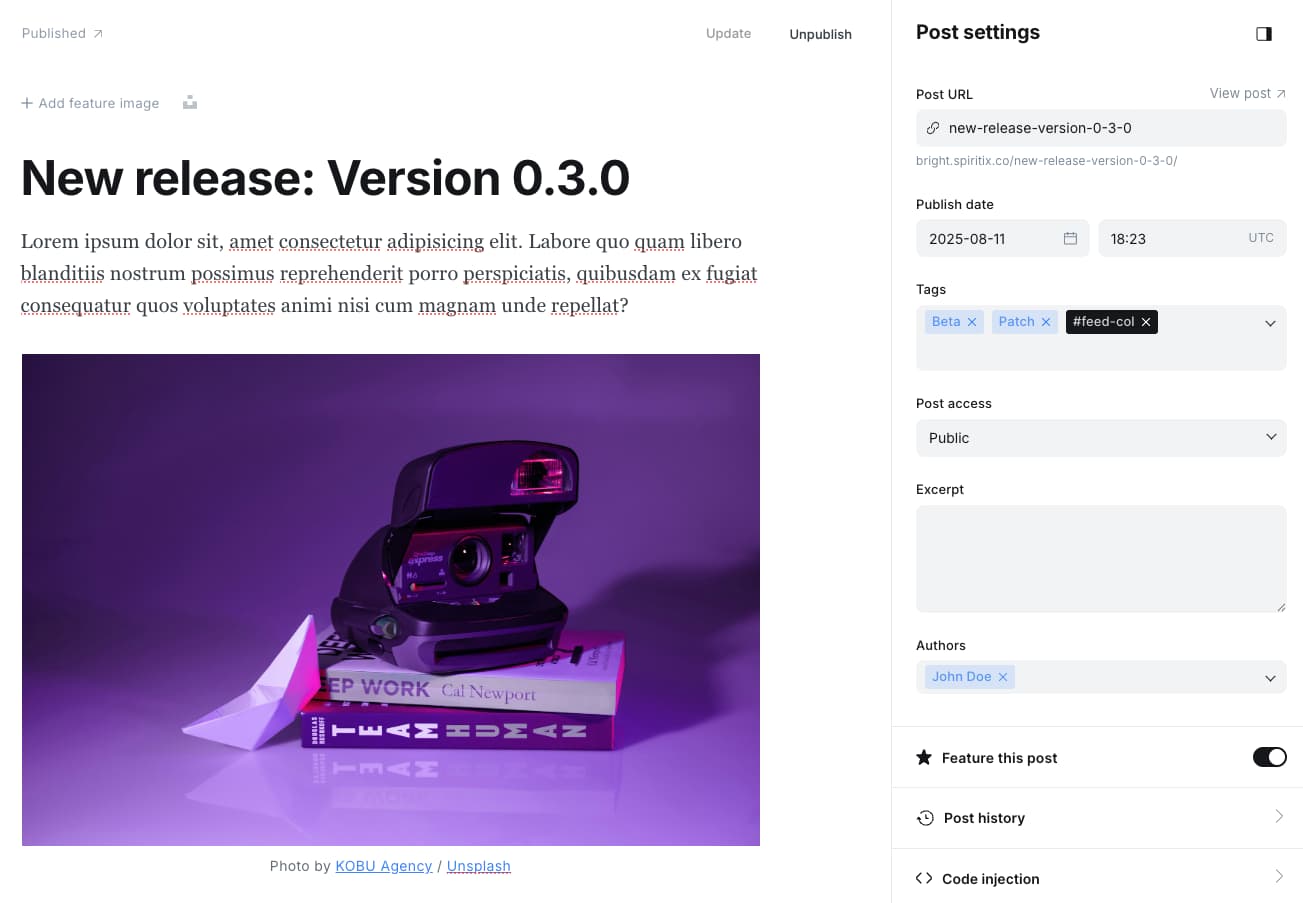The image size is (1303, 903).
Task: Click the Update button
Action: coord(728,33)
